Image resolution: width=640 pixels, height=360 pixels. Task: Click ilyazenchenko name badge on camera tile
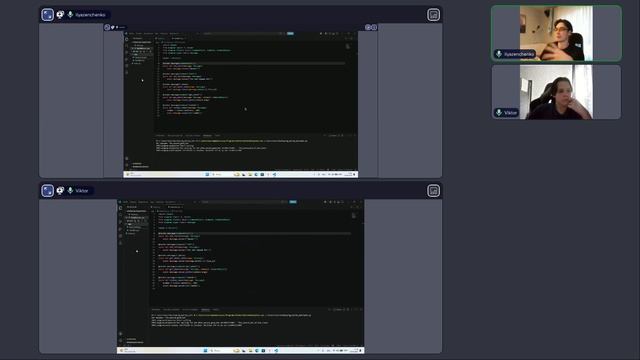pos(515,54)
